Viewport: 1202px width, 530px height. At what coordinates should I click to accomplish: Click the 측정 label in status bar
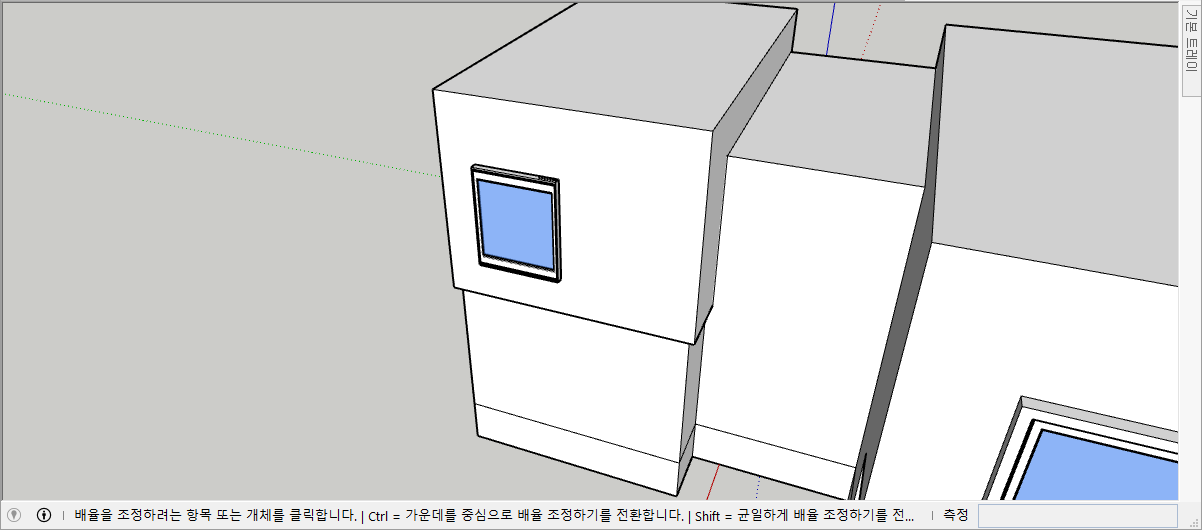tap(956, 515)
